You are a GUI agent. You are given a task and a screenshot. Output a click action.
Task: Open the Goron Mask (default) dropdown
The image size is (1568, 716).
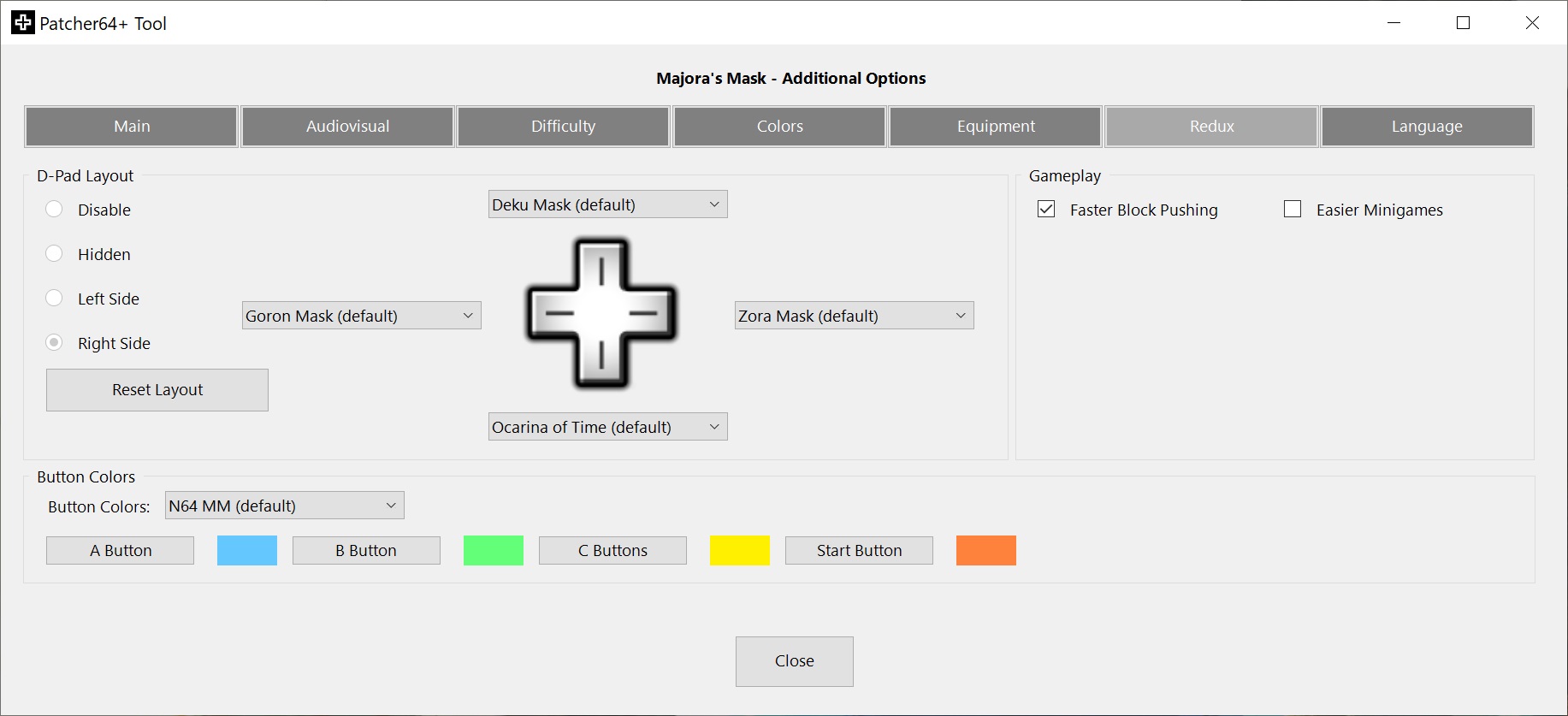pyautogui.click(x=362, y=316)
